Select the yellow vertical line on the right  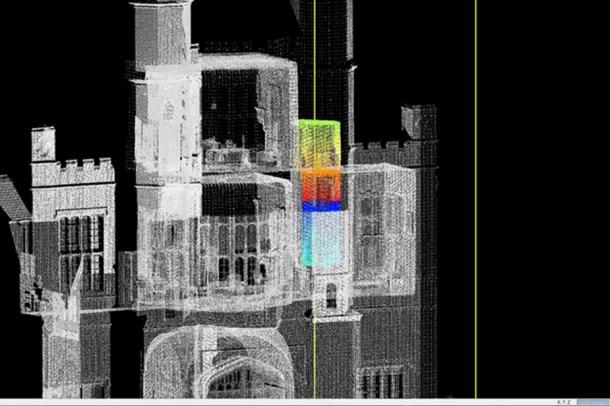[476, 200]
